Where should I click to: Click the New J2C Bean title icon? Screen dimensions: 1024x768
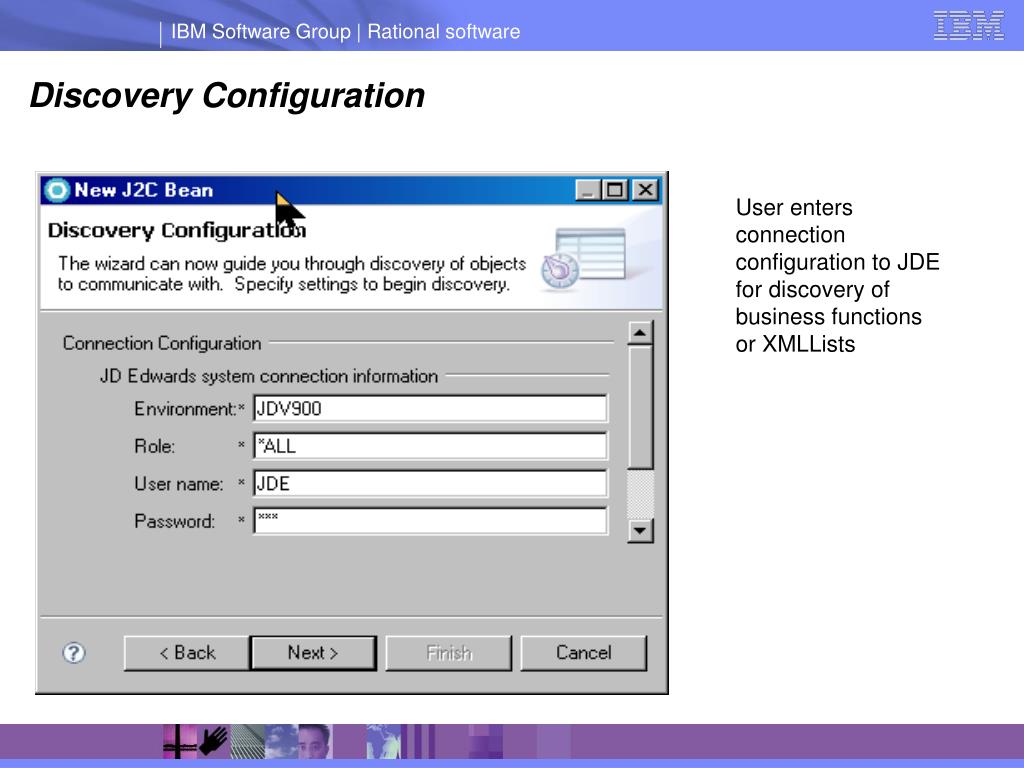tap(57, 190)
